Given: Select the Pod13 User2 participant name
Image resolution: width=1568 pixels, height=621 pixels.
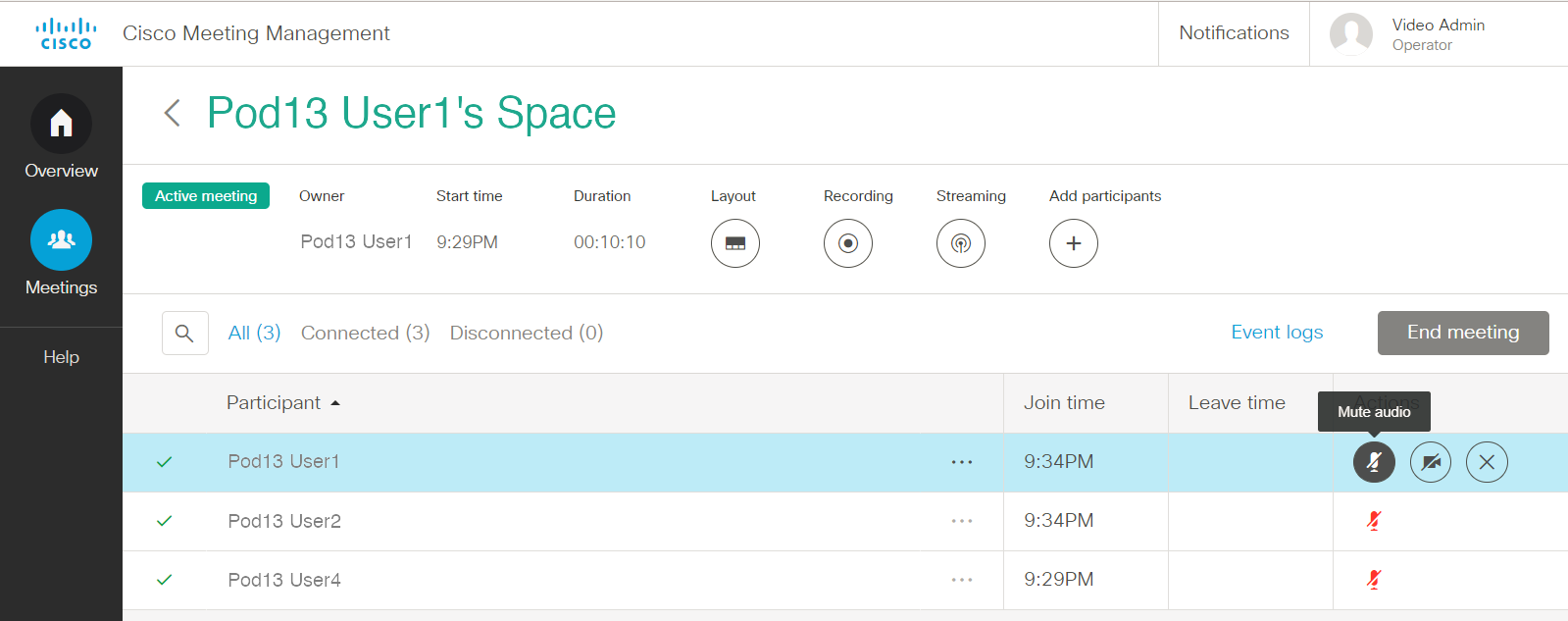Looking at the screenshot, I should click(284, 521).
